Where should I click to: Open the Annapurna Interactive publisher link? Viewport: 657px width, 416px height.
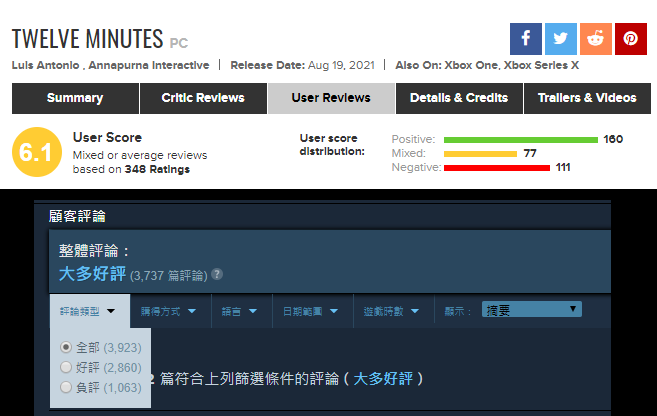coord(149,65)
